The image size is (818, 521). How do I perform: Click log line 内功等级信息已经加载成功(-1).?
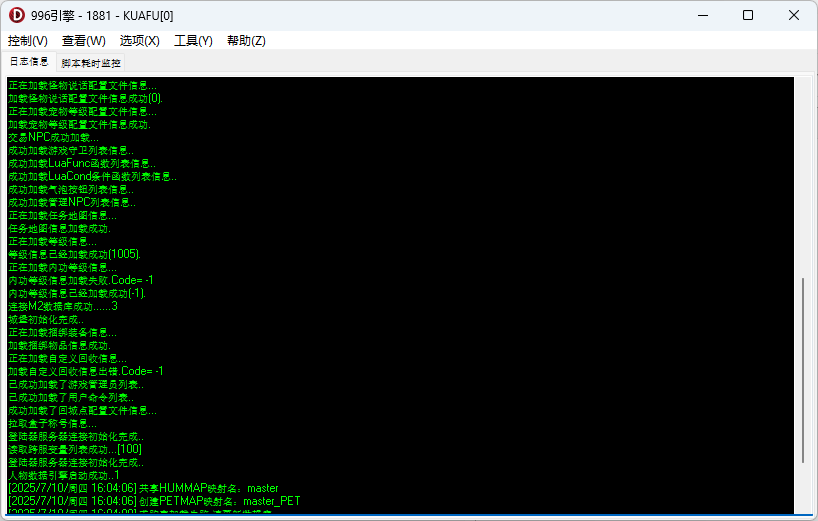point(77,294)
